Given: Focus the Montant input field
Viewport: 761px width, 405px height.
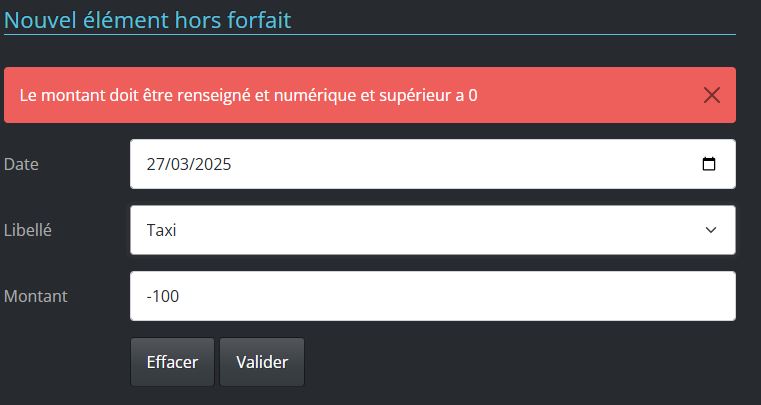Looking at the screenshot, I should 433,296.
